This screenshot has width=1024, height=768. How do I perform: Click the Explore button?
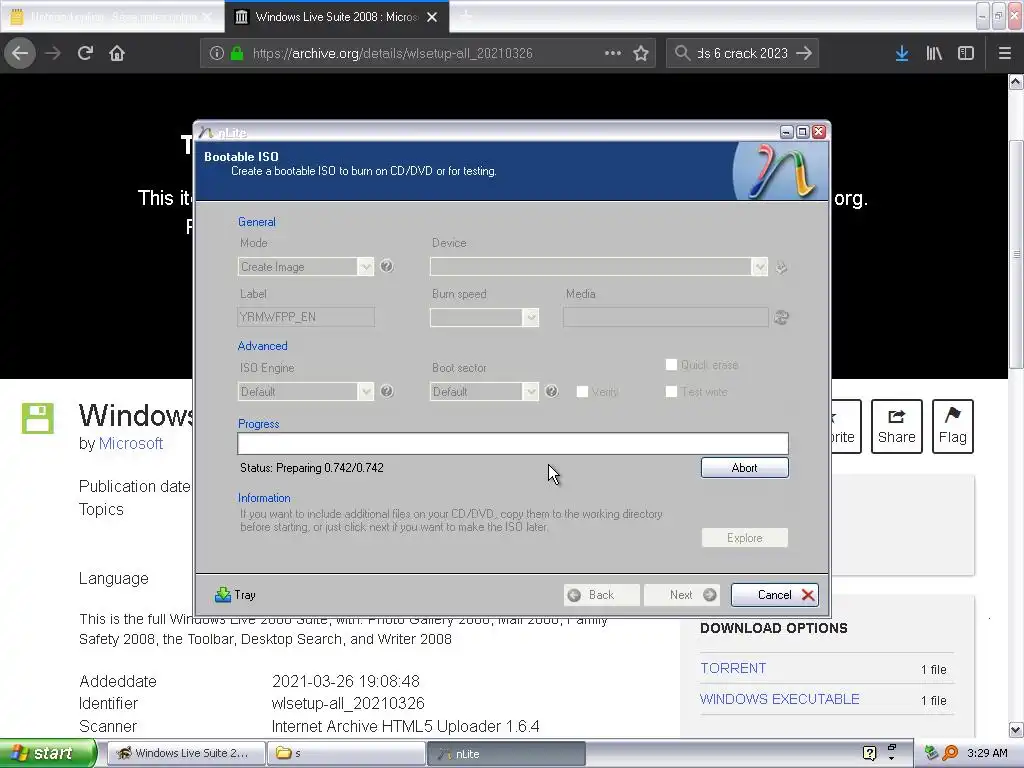click(x=744, y=537)
